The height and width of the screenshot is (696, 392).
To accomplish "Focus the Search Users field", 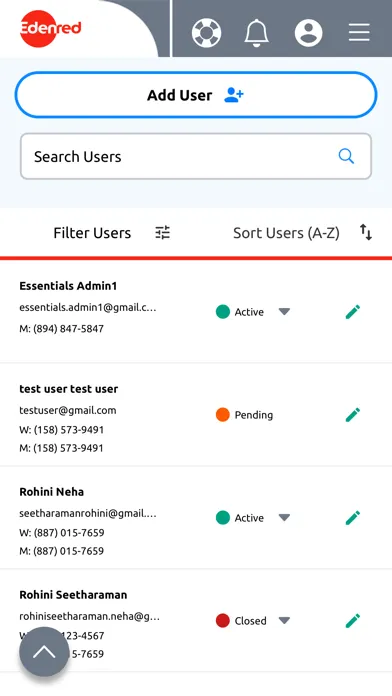I will click(196, 156).
